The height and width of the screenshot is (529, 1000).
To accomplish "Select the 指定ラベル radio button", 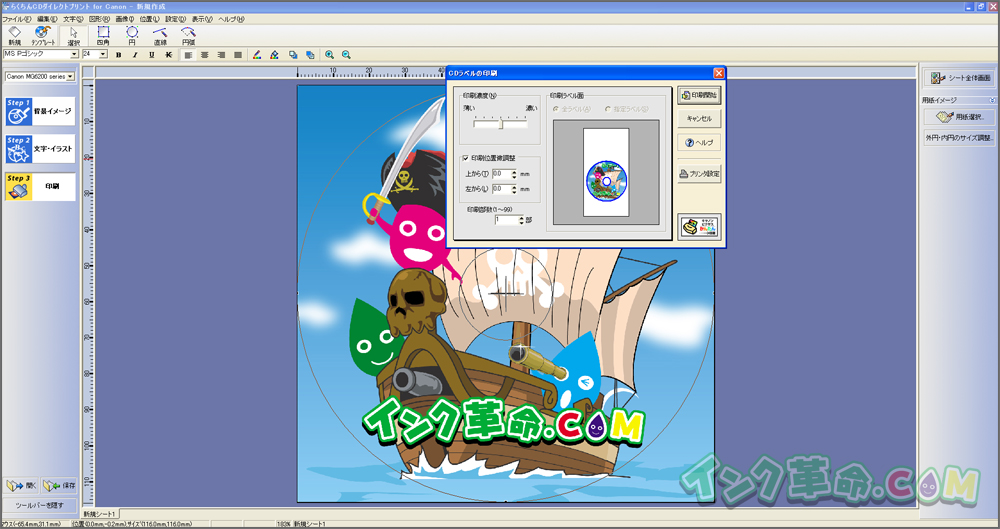I will click(x=607, y=109).
